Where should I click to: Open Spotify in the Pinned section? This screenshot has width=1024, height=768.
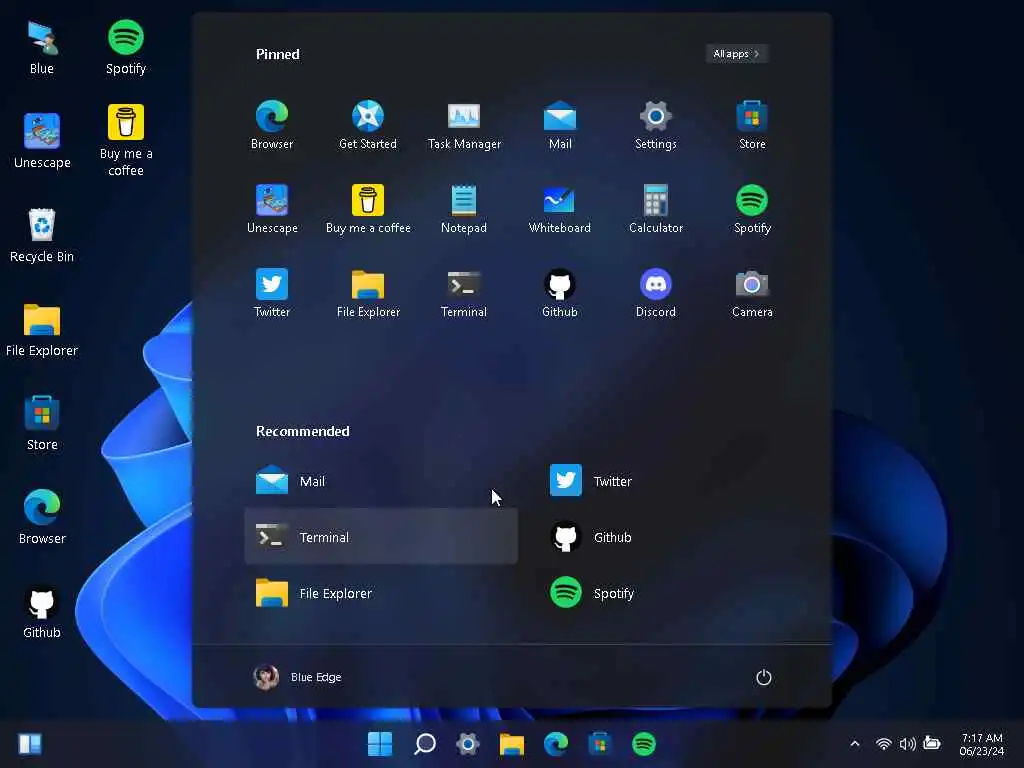752,209
